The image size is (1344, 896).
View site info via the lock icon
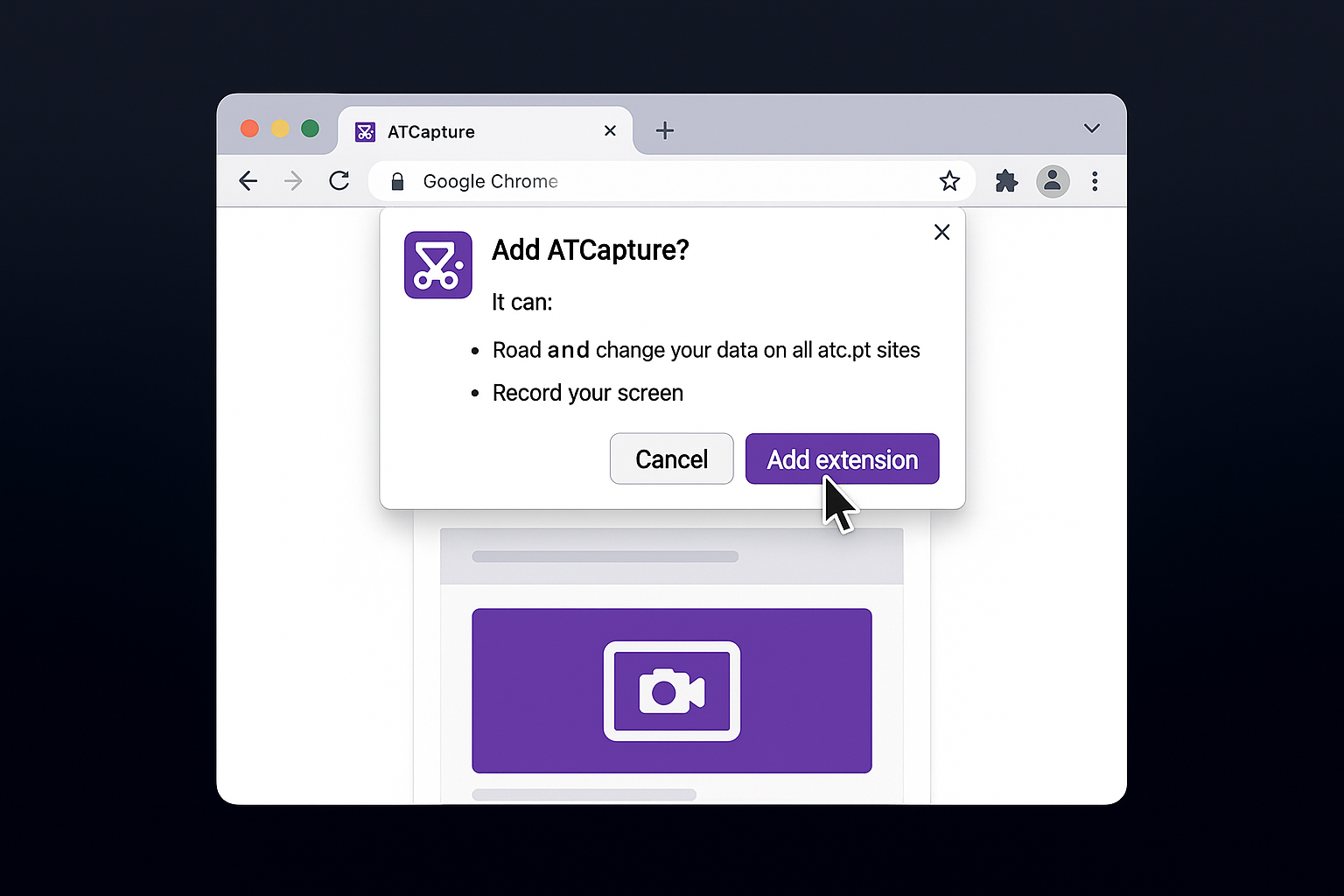pyautogui.click(x=397, y=181)
